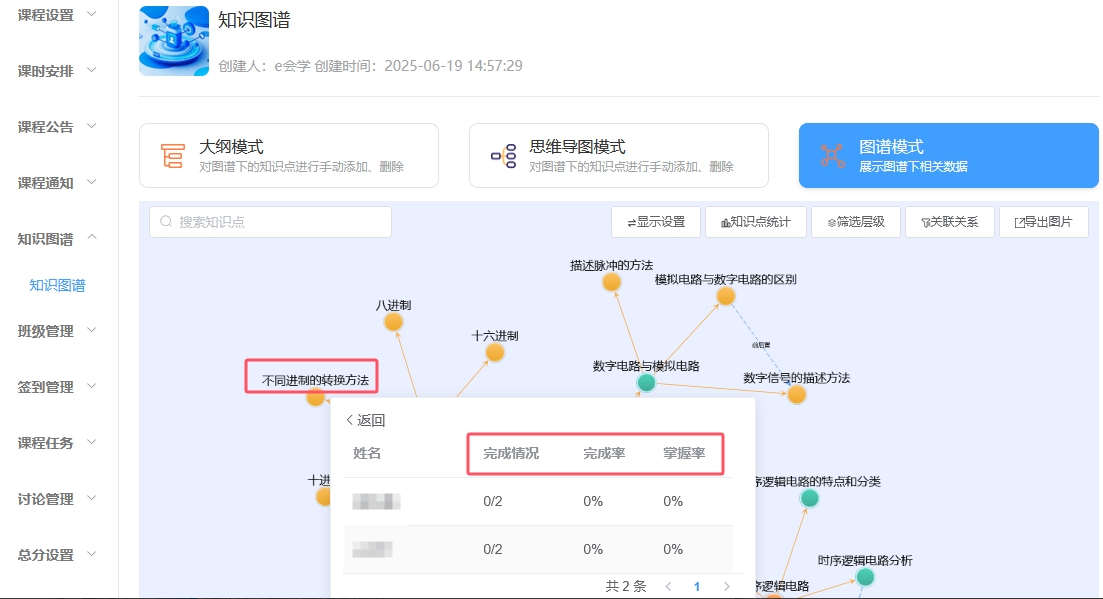1103x599 pixels.
Task: Select the 八进制 orange node
Action: [x=394, y=321]
